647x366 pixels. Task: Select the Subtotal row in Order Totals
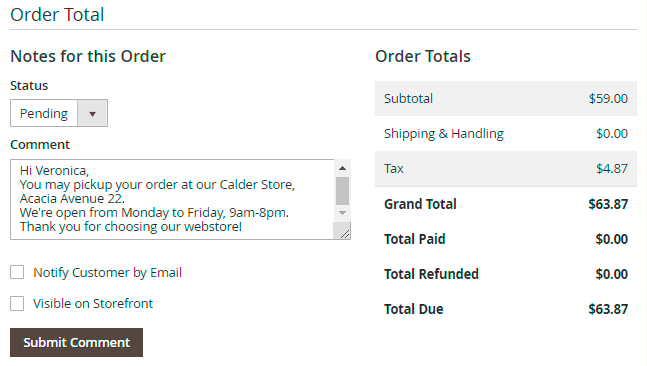tap(506, 98)
